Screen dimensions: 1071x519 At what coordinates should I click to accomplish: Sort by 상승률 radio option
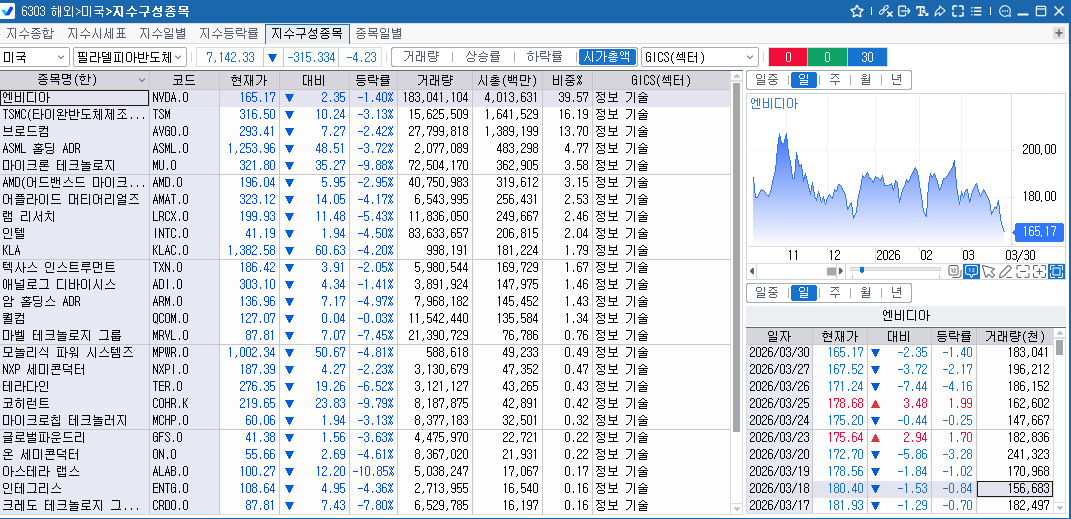coord(483,57)
